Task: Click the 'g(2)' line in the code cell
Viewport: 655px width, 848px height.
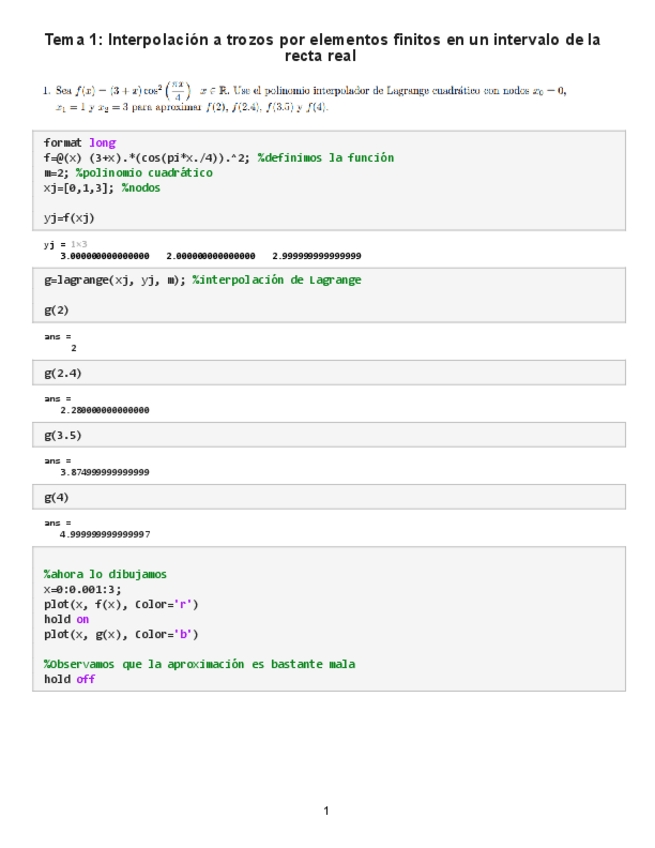Action: click(x=56, y=310)
